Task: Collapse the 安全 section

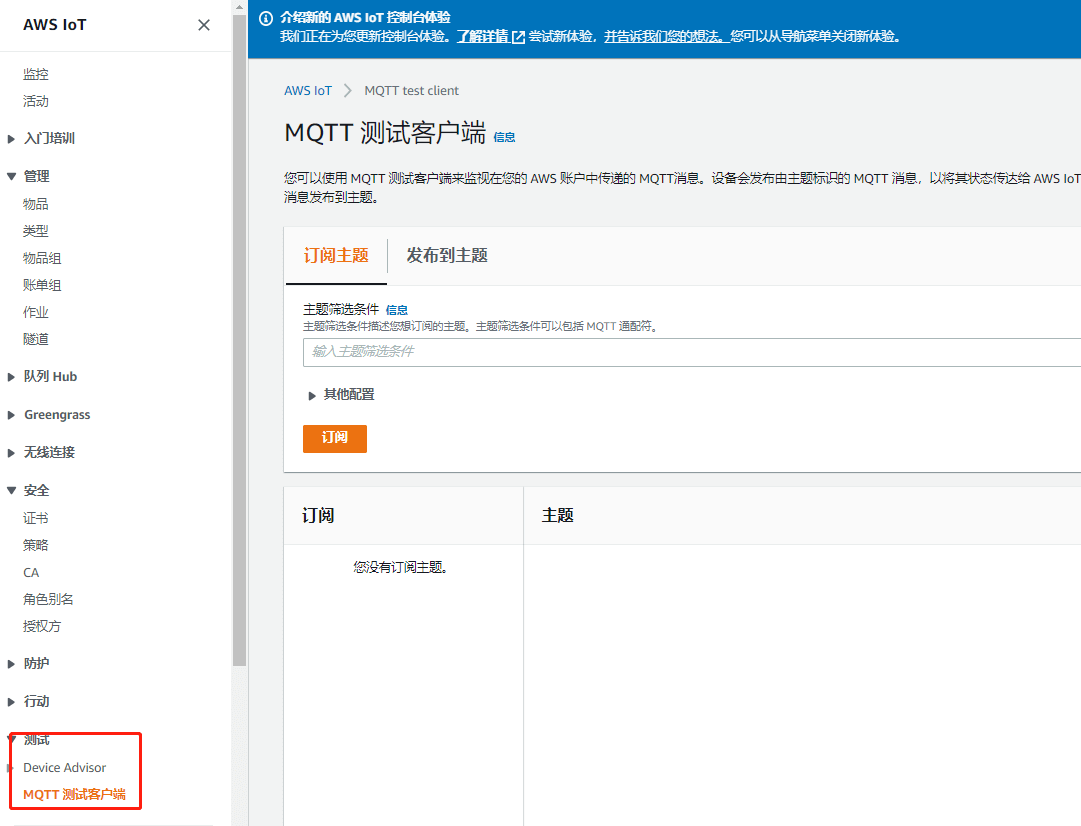Action: (x=29, y=490)
